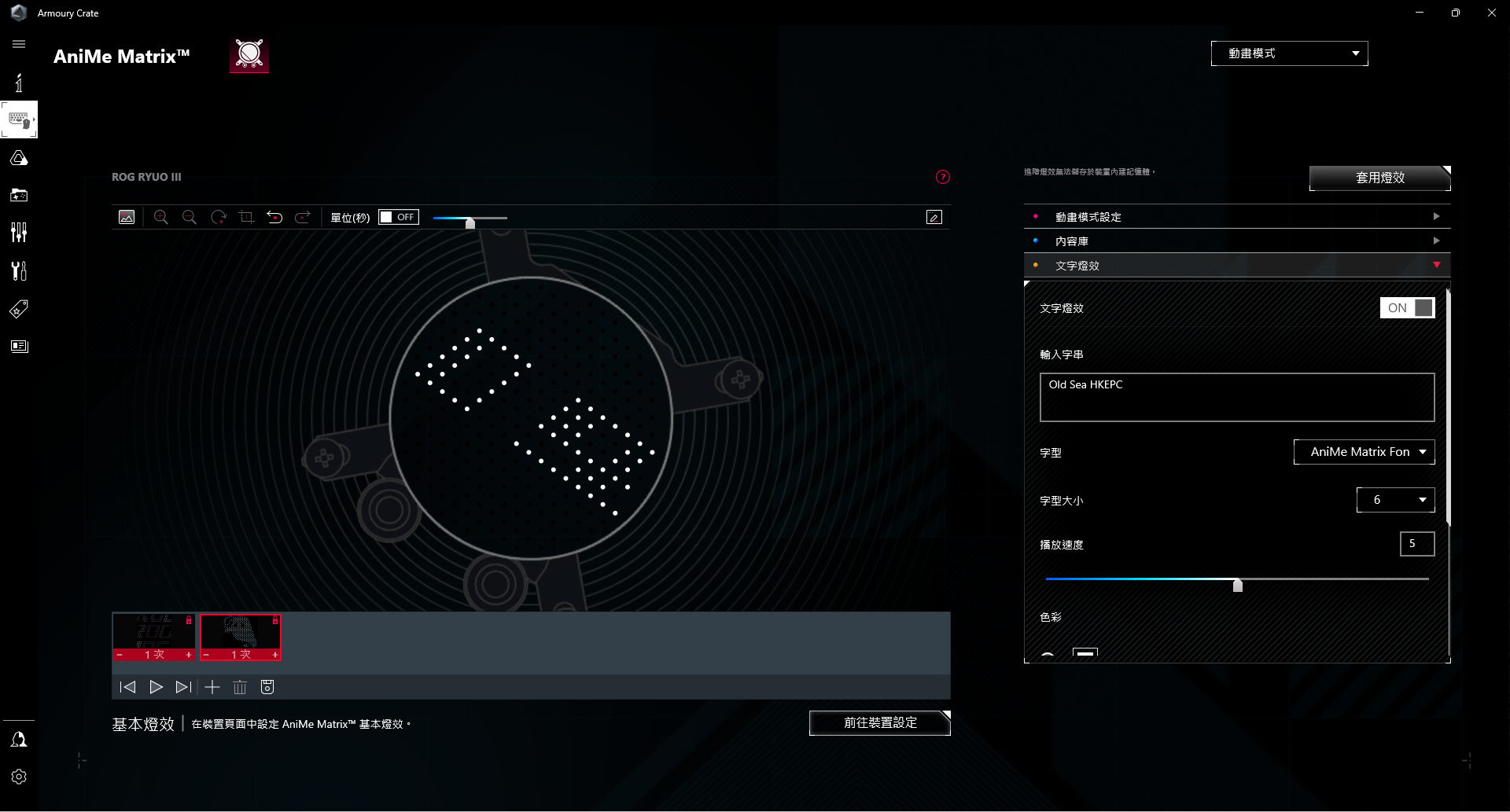1510x812 pixels.
Task: Toggle the lock on first frame thumbnail
Action: click(189, 620)
